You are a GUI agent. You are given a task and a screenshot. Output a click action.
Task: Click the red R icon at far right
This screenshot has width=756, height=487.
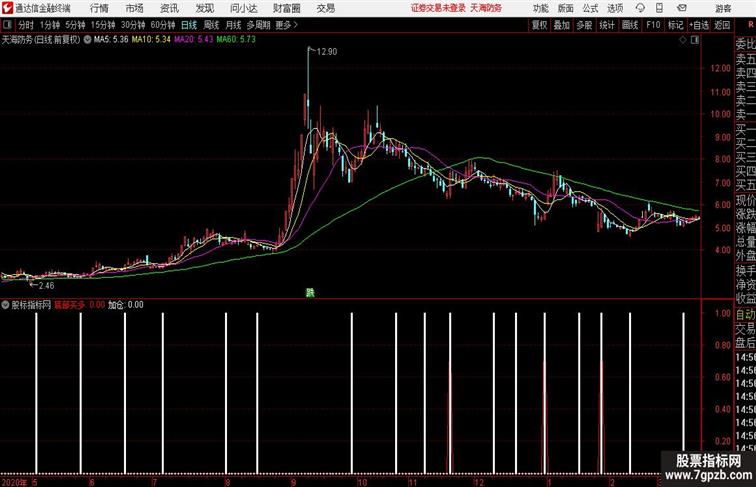point(751,25)
